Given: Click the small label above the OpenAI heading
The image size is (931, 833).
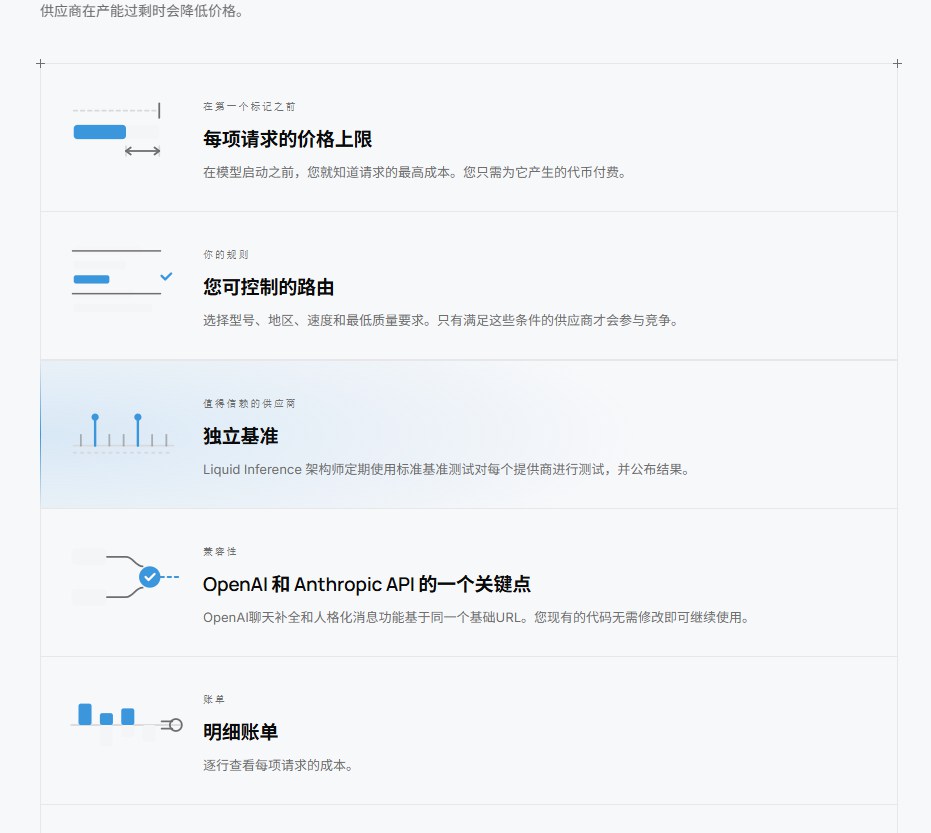Looking at the screenshot, I should (220, 552).
